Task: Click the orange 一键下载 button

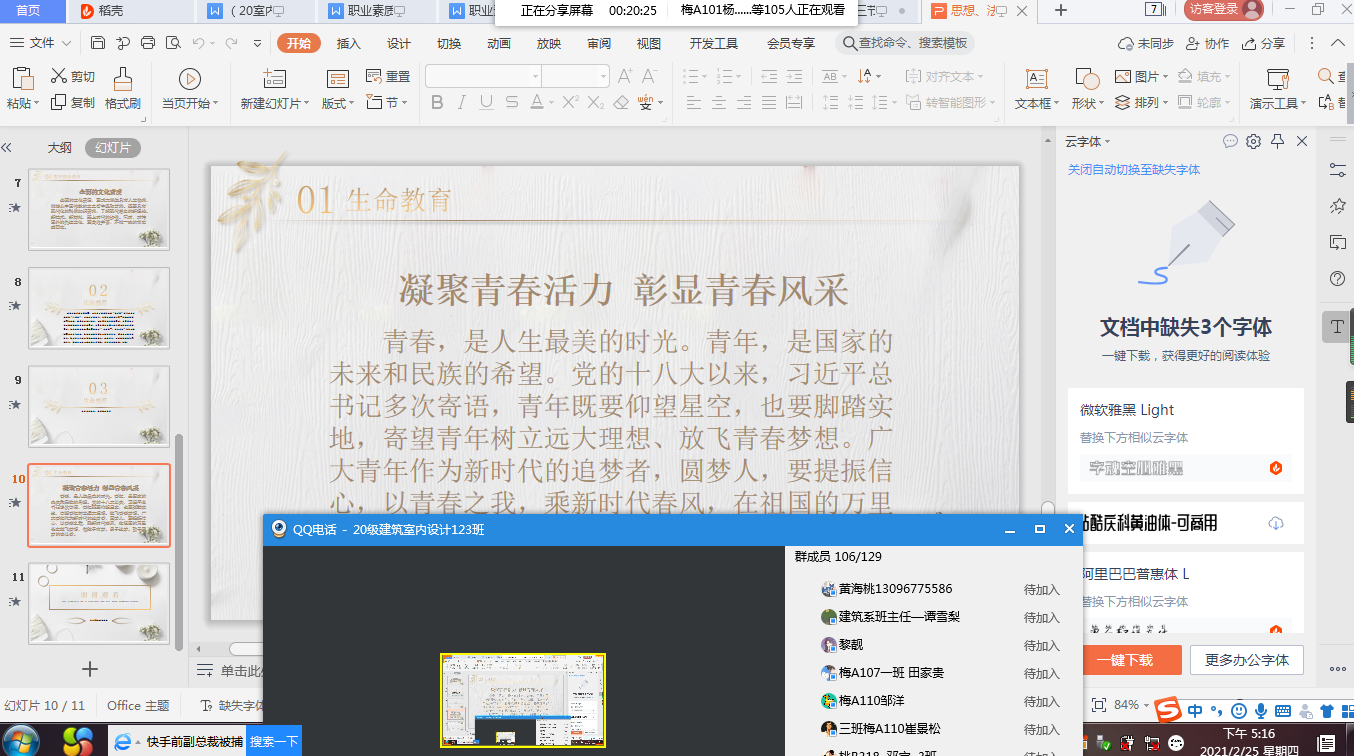Action: (1134, 660)
